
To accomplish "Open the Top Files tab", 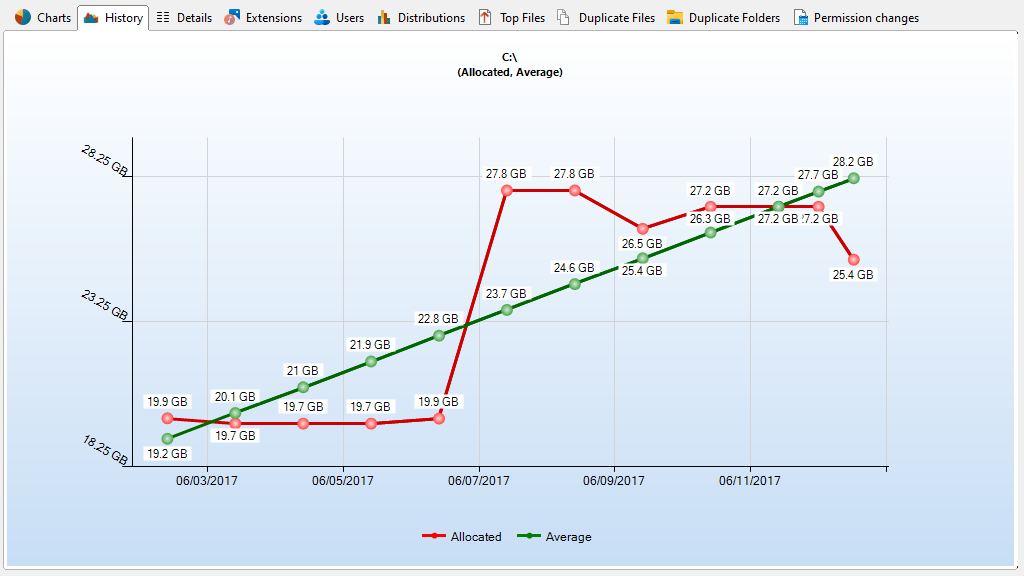I will click(x=522, y=18).
